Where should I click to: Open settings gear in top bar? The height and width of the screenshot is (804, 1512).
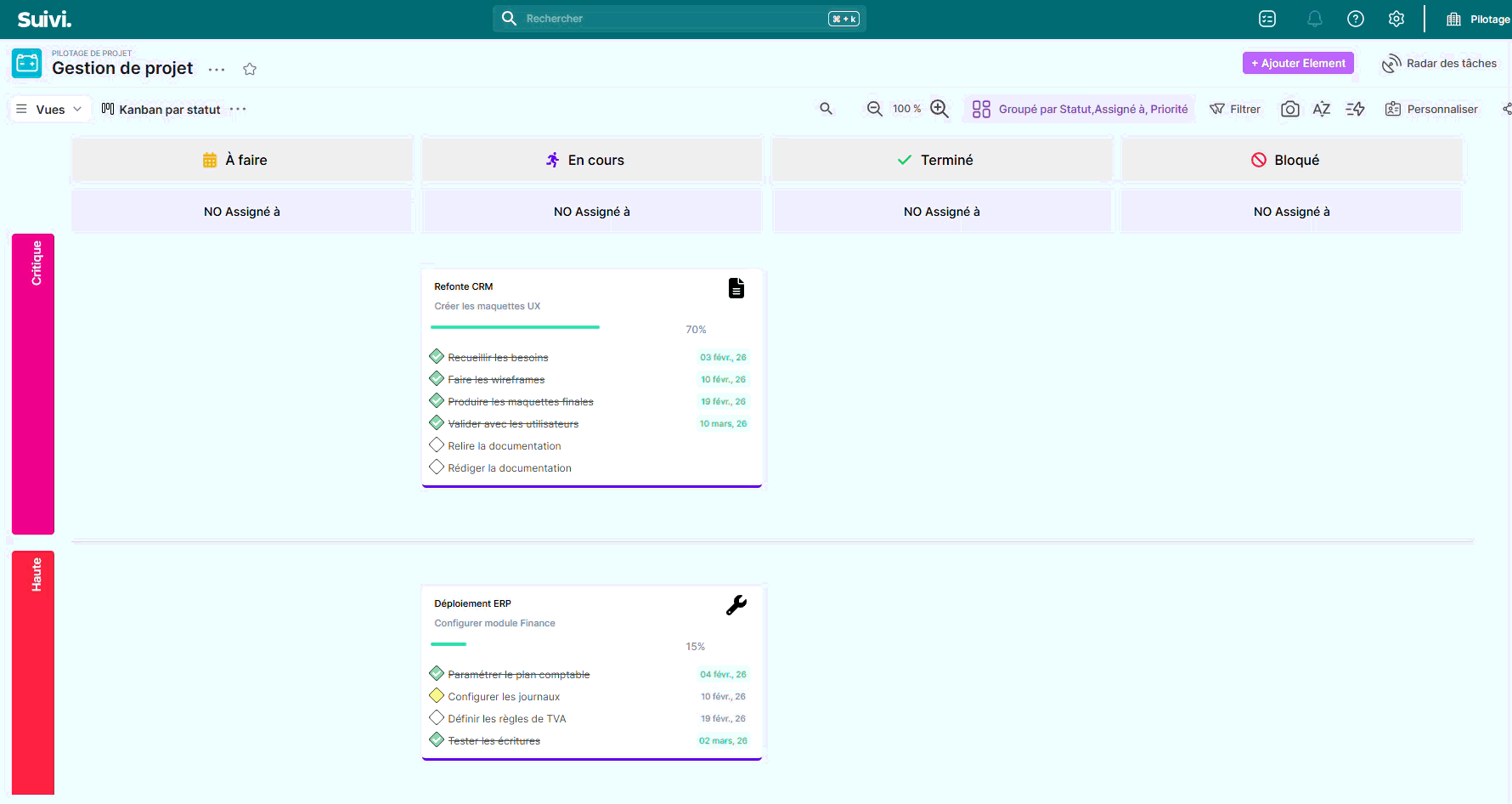(1396, 19)
